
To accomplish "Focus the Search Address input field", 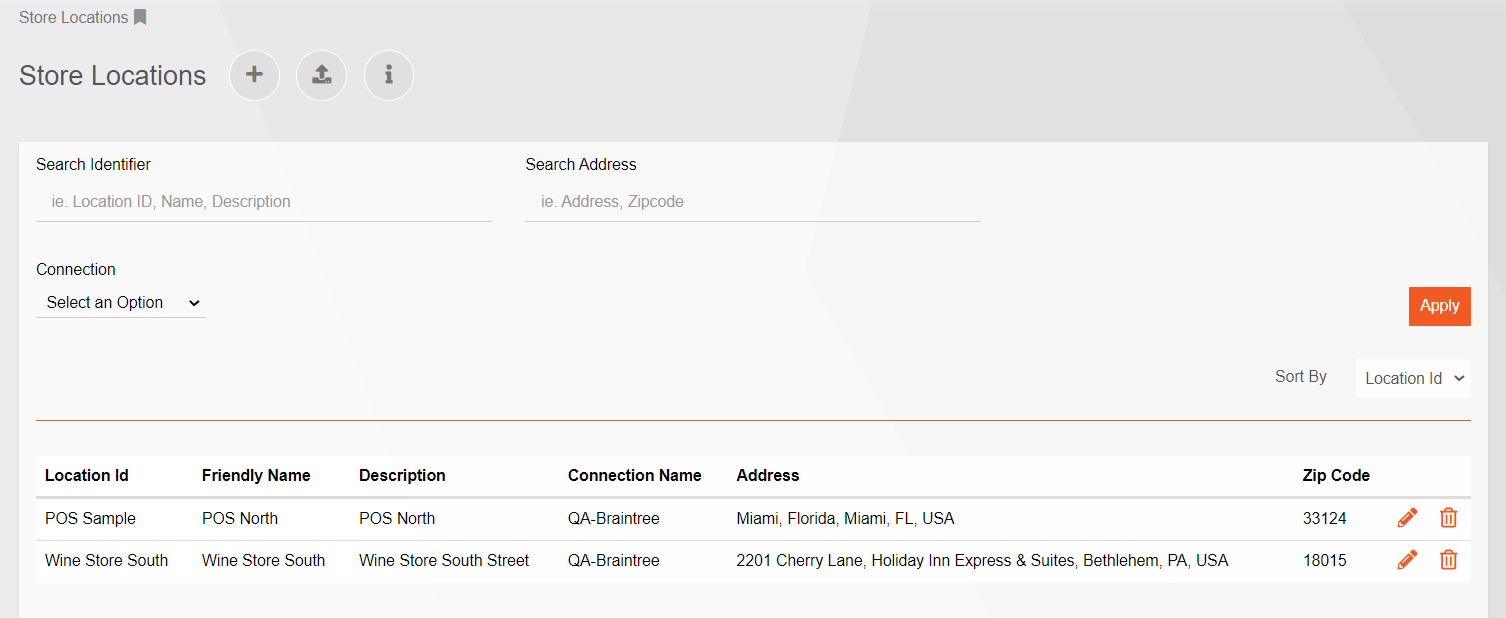I will 753,201.
